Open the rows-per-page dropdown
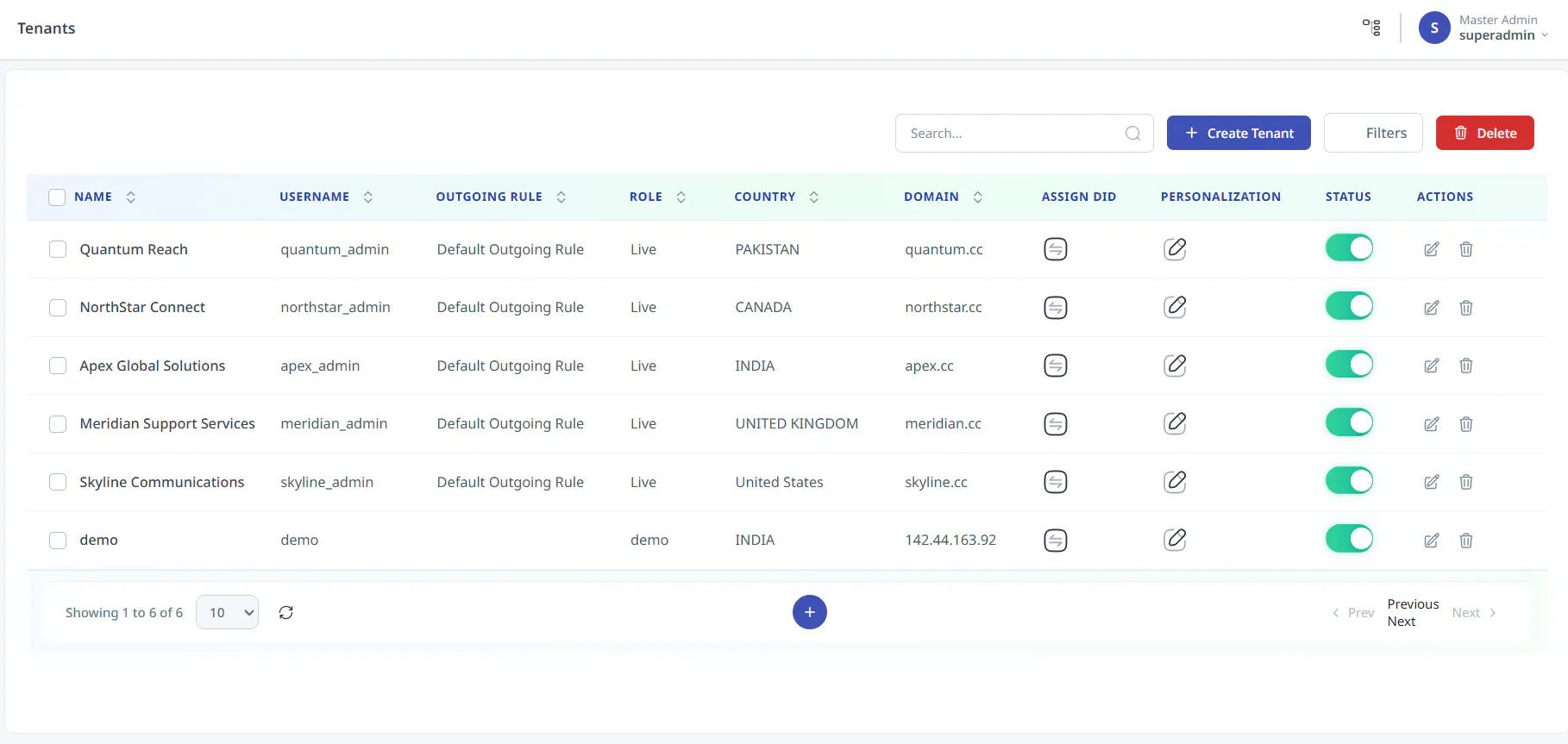Image resolution: width=1568 pixels, height=744 pixels. point(228,612)
